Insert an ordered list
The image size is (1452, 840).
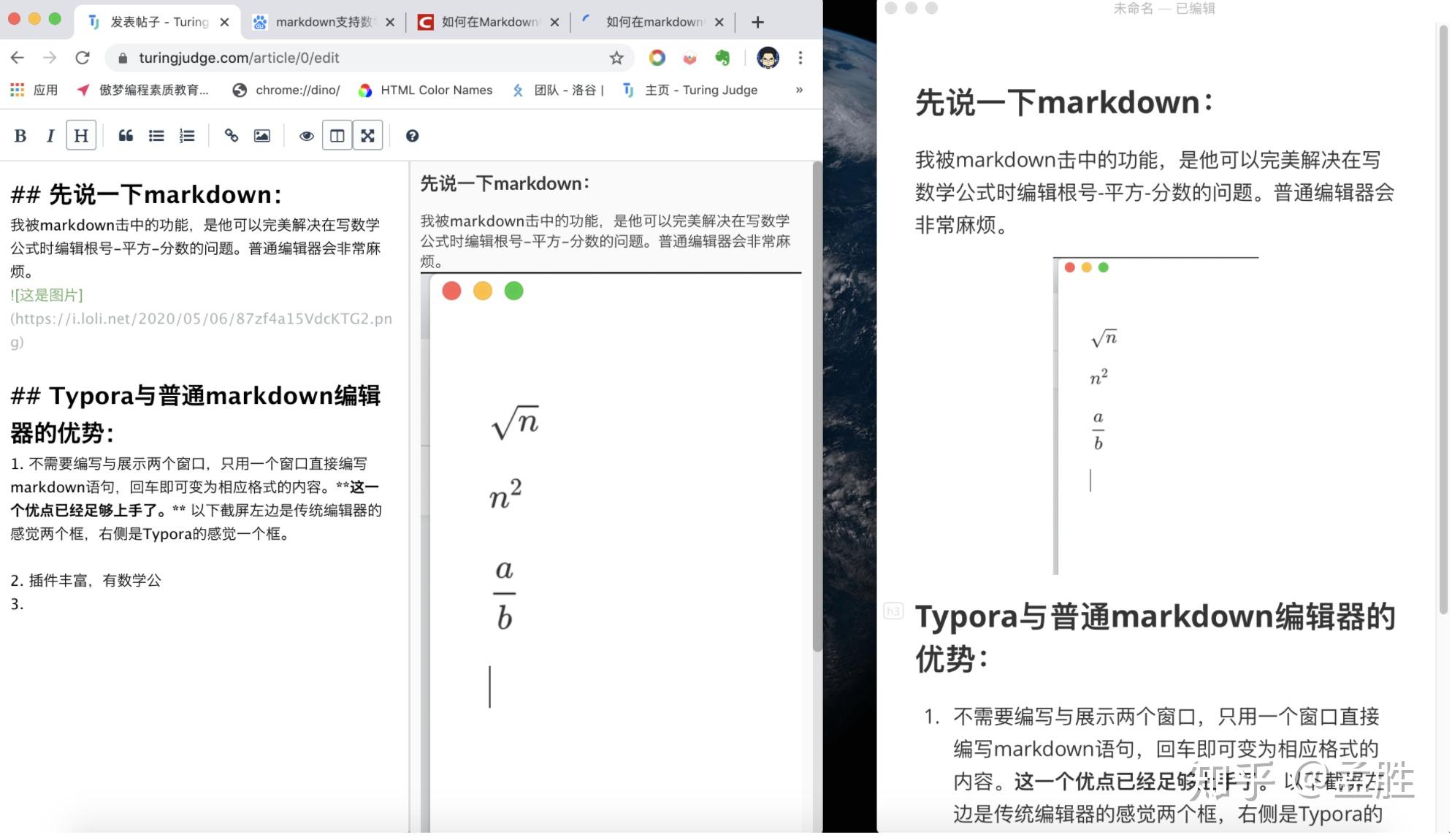click(x=187, y=135)
